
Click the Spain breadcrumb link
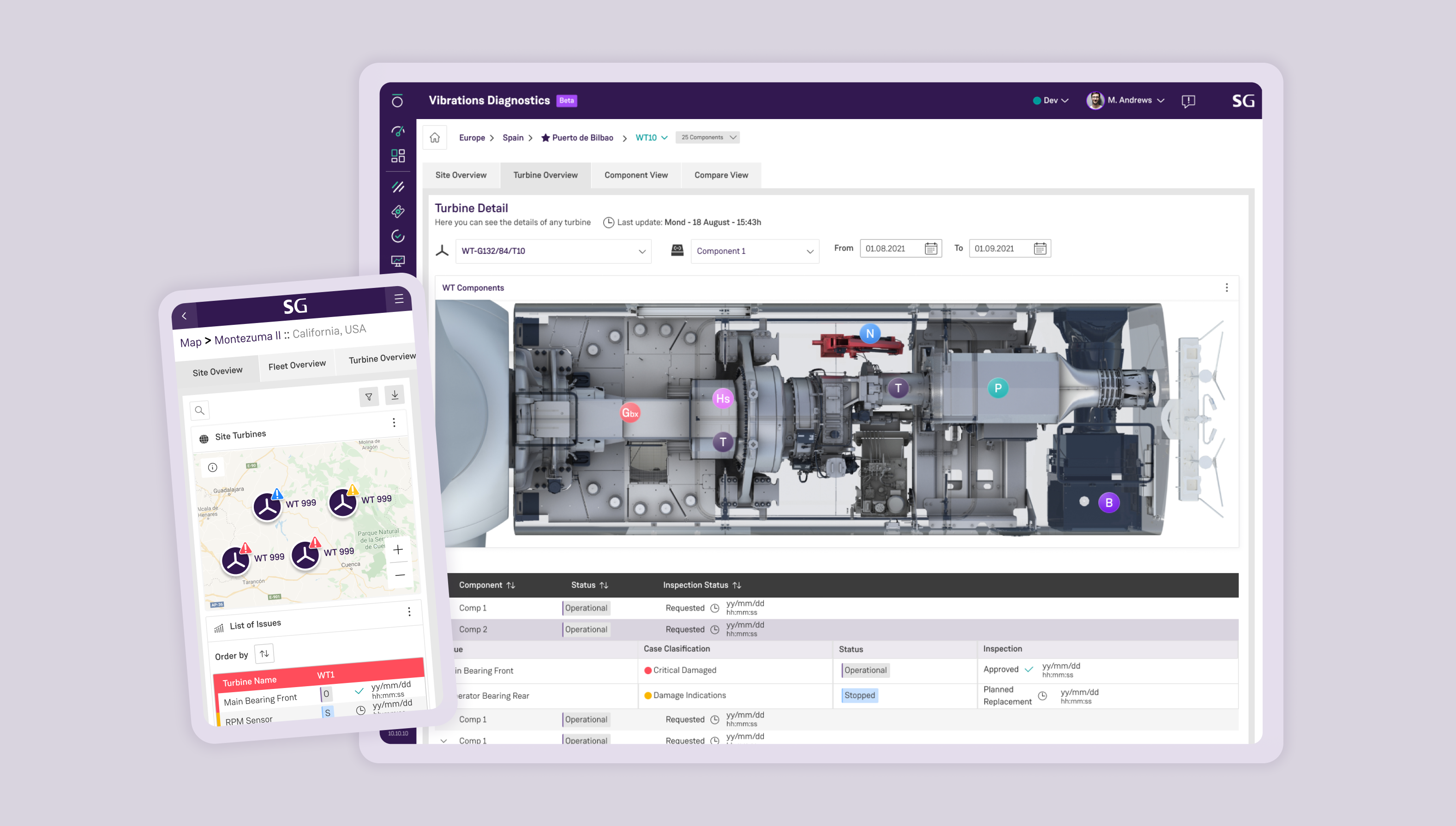coord(513,138)
